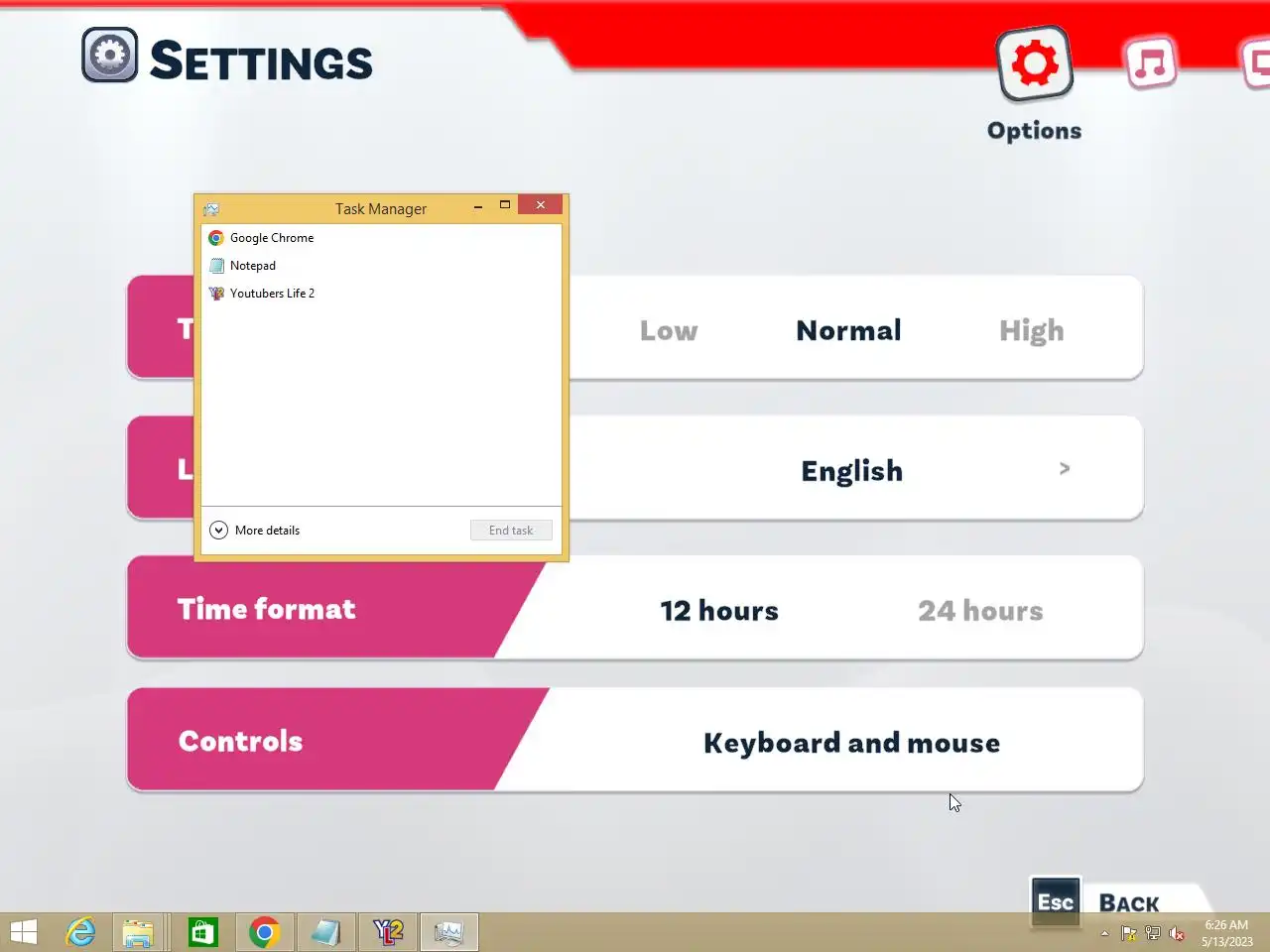Click next language arrow beside English
This screenshot has height=952, width=1270.
tap(1065, 468)
